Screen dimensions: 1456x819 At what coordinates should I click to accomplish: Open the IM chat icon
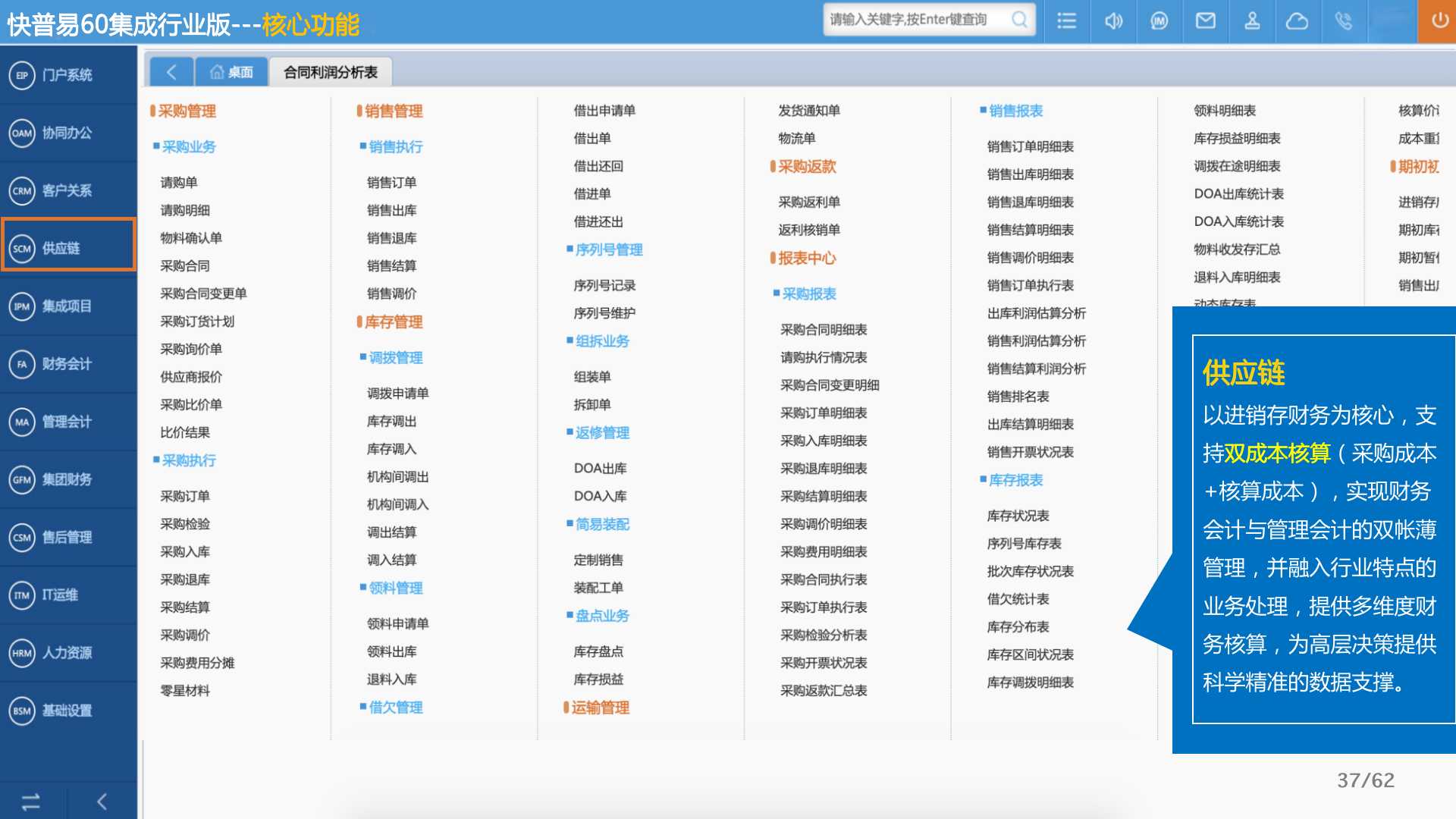tap(1159, 20)
